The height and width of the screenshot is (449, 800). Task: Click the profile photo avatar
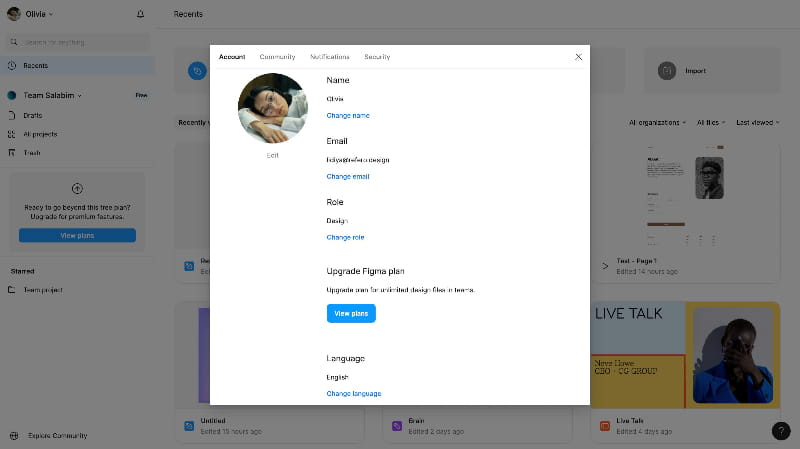point(273,108)
